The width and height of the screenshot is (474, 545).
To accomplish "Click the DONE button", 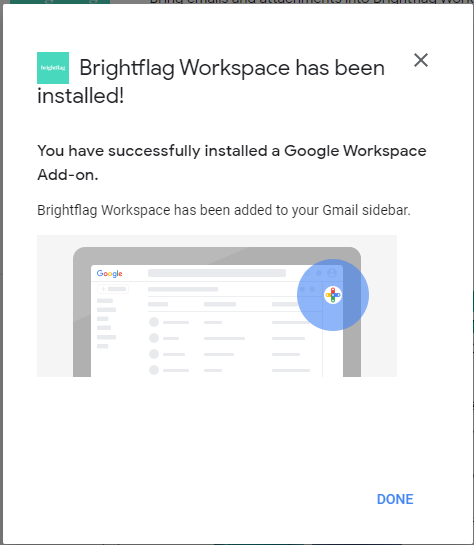I will coord(395,499).
